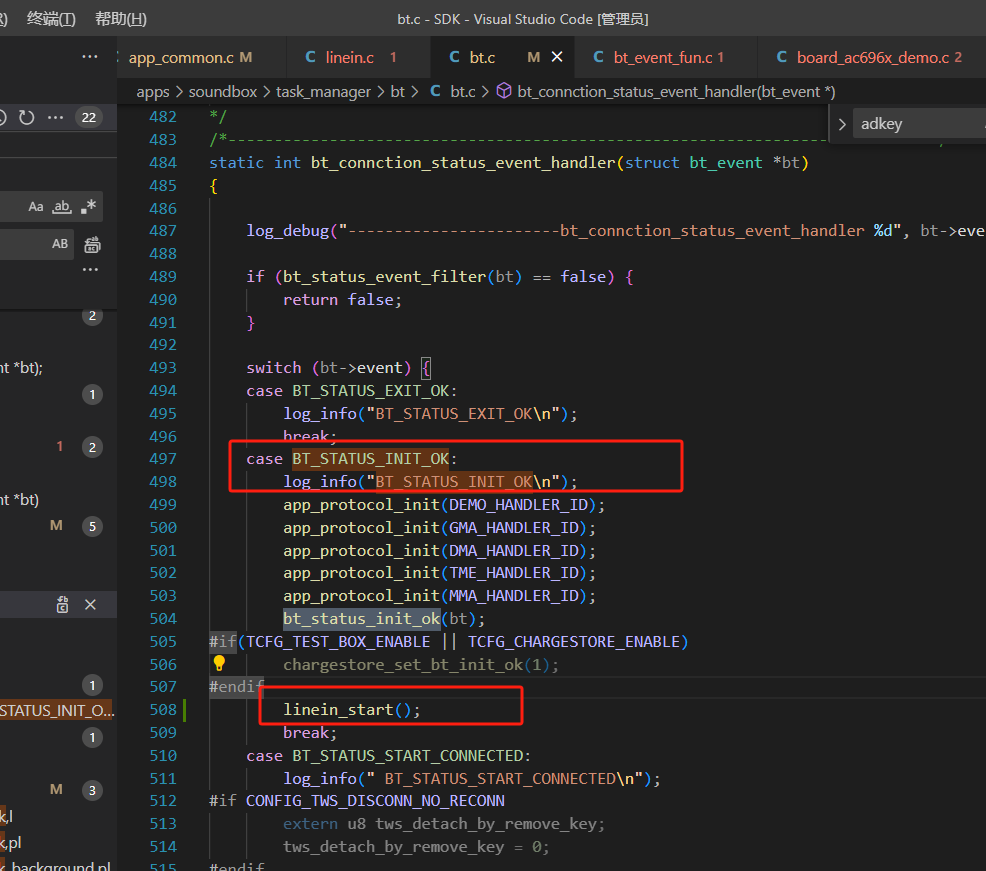Toggle Use Regular Expression (.*) option

pos(89,206)
